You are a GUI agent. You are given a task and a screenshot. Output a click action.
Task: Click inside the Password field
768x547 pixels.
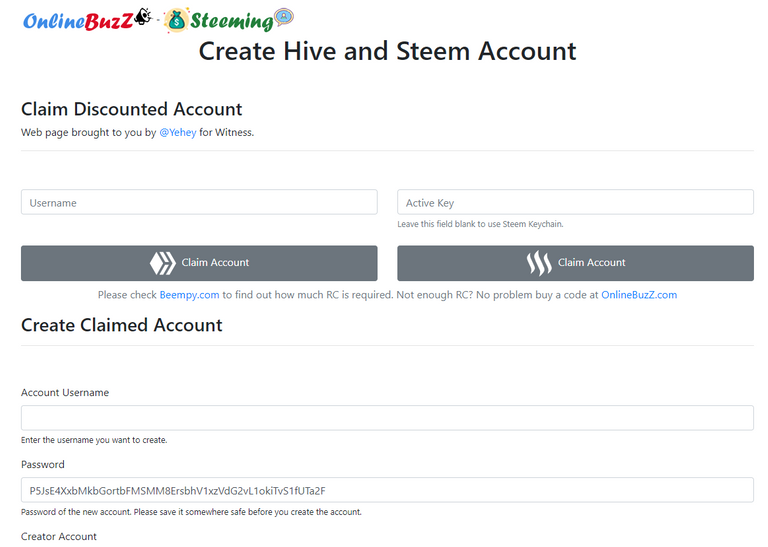[387, 490]
